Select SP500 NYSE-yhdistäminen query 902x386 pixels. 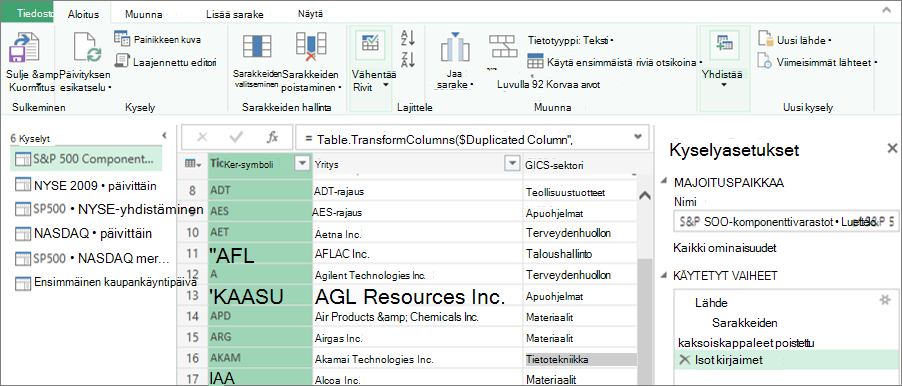109,208
